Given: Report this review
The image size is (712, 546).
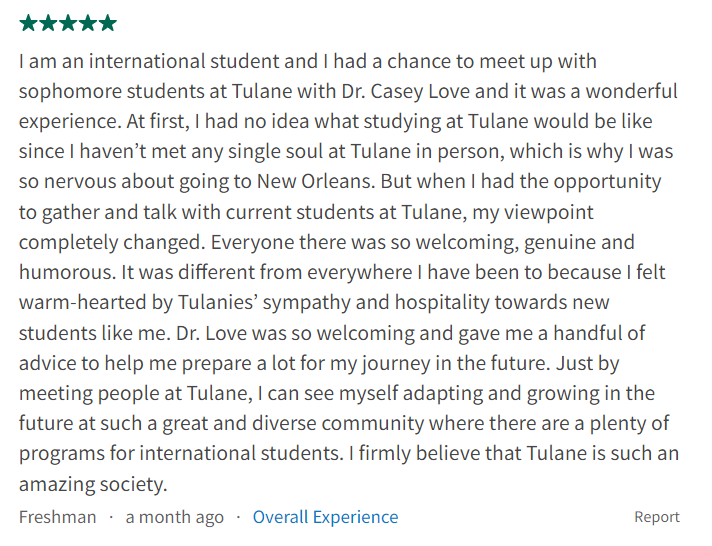Looking at the screenshot, I should 657,516.
